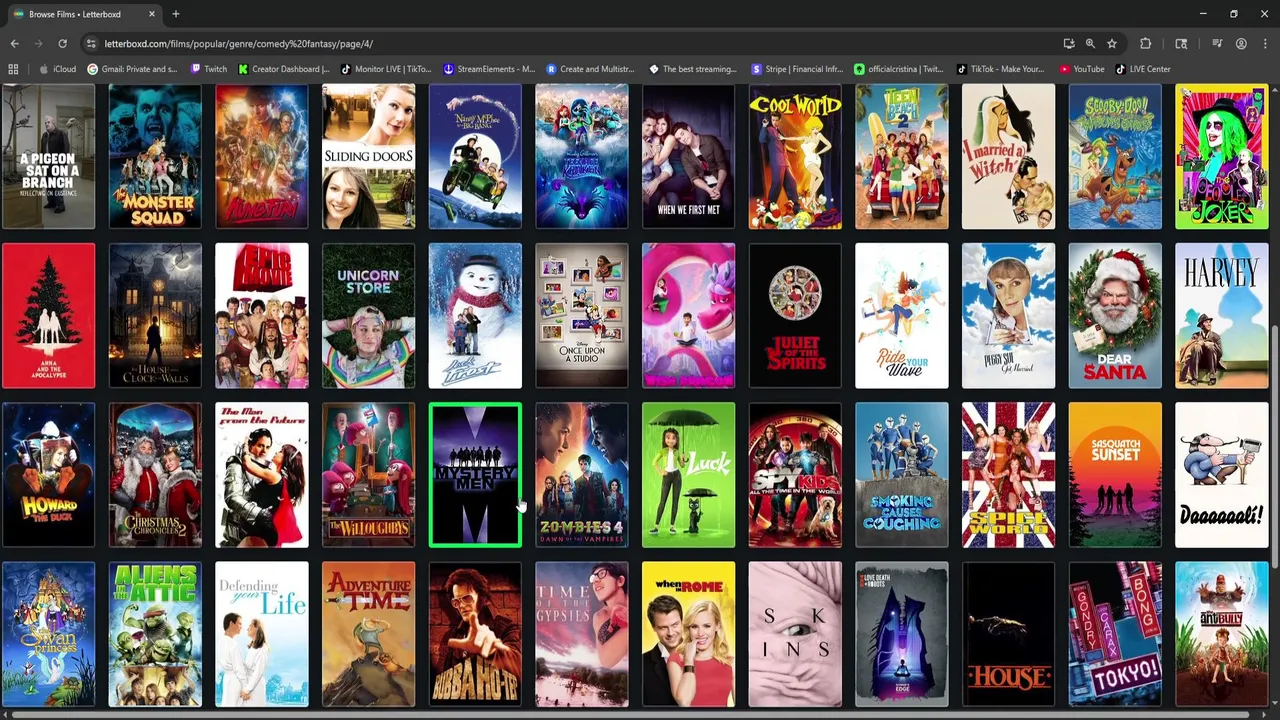Select the Juliet of the Spirits poster
Image resolution: width=1280 pixels, height=720 pixels.
click(795, 316)
